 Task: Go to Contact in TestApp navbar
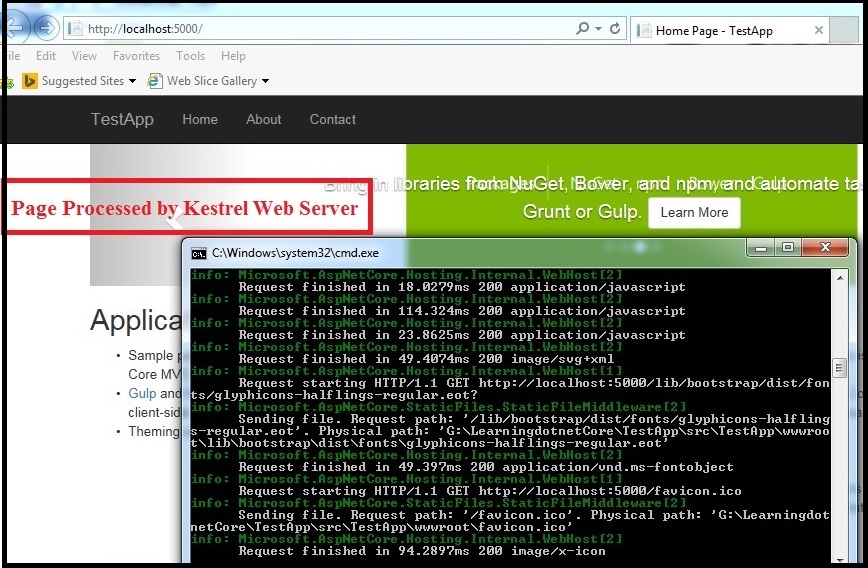[333, 119]
